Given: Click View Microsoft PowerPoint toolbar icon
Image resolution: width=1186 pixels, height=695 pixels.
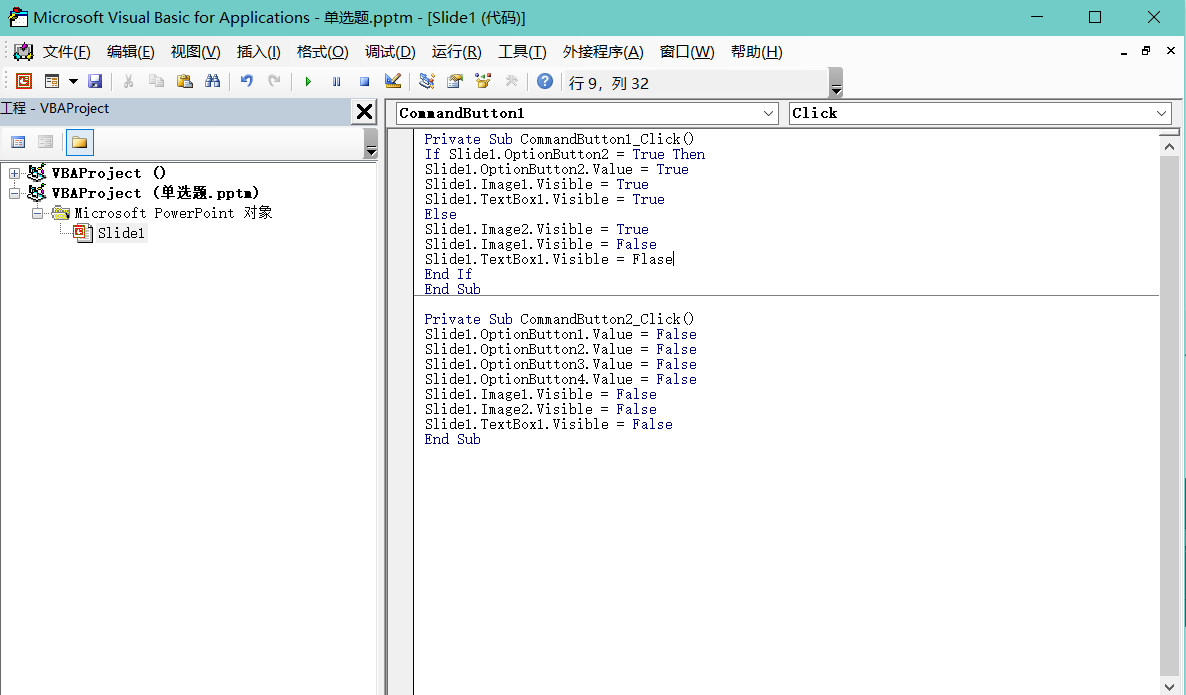Looking at the screenshot, I should [23, 82].
